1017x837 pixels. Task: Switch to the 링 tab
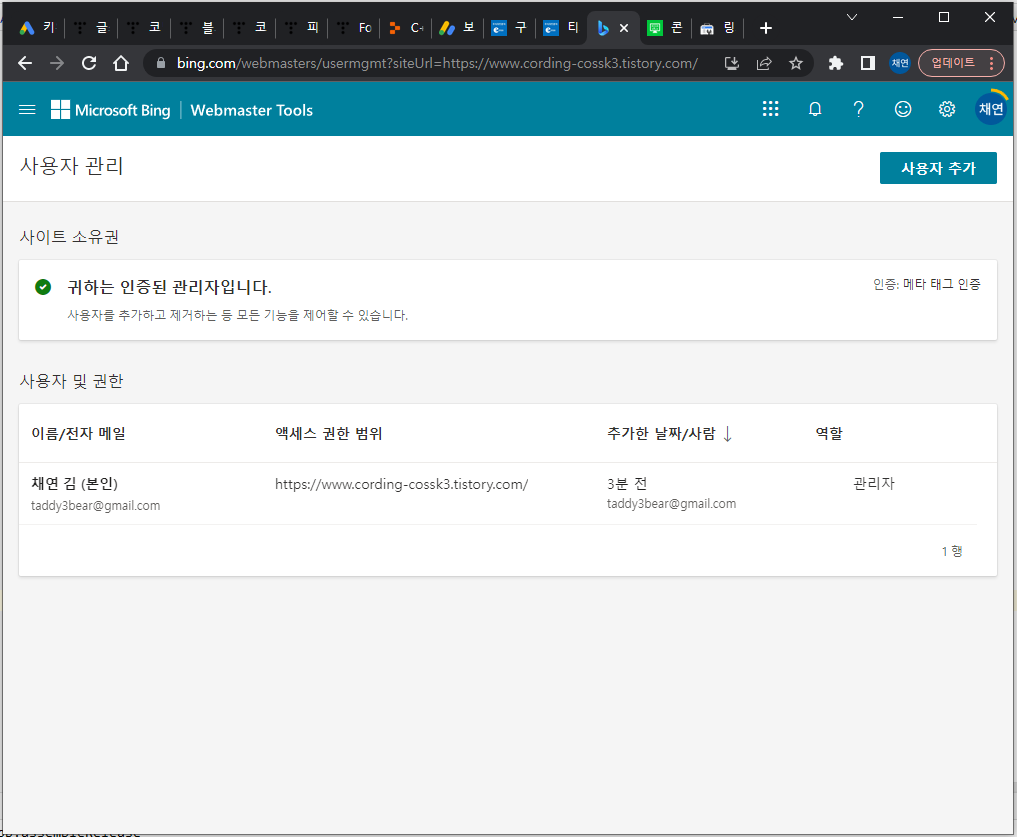click(718, 28)
